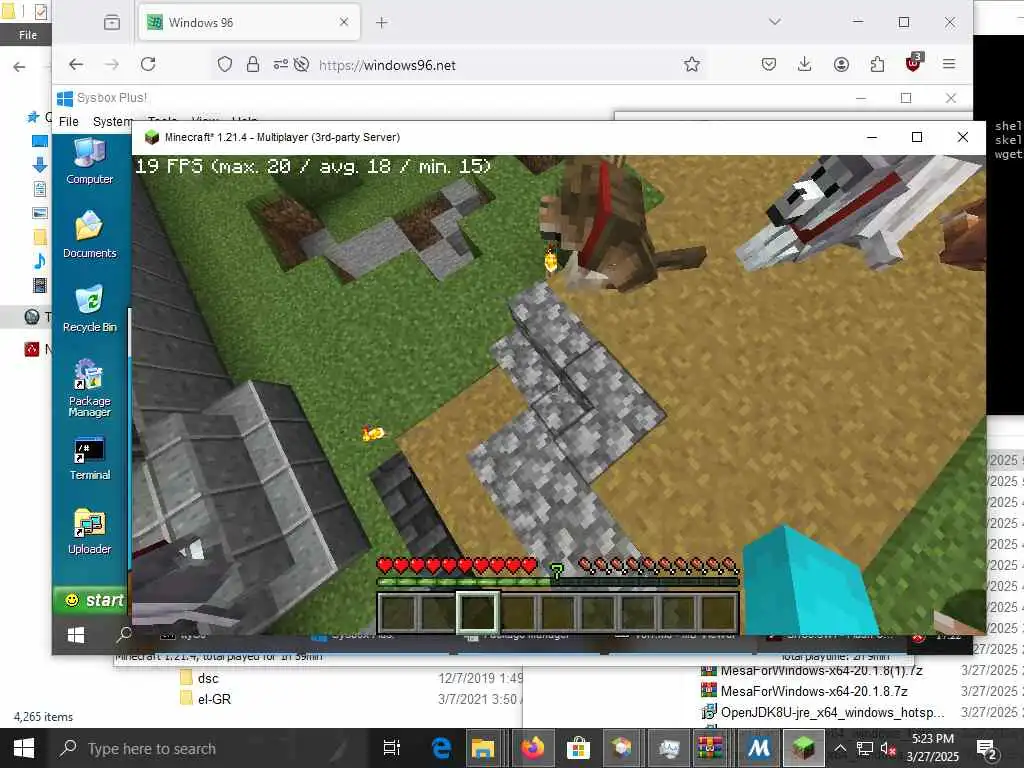Click the Firefox back arrow

(76, 64)
